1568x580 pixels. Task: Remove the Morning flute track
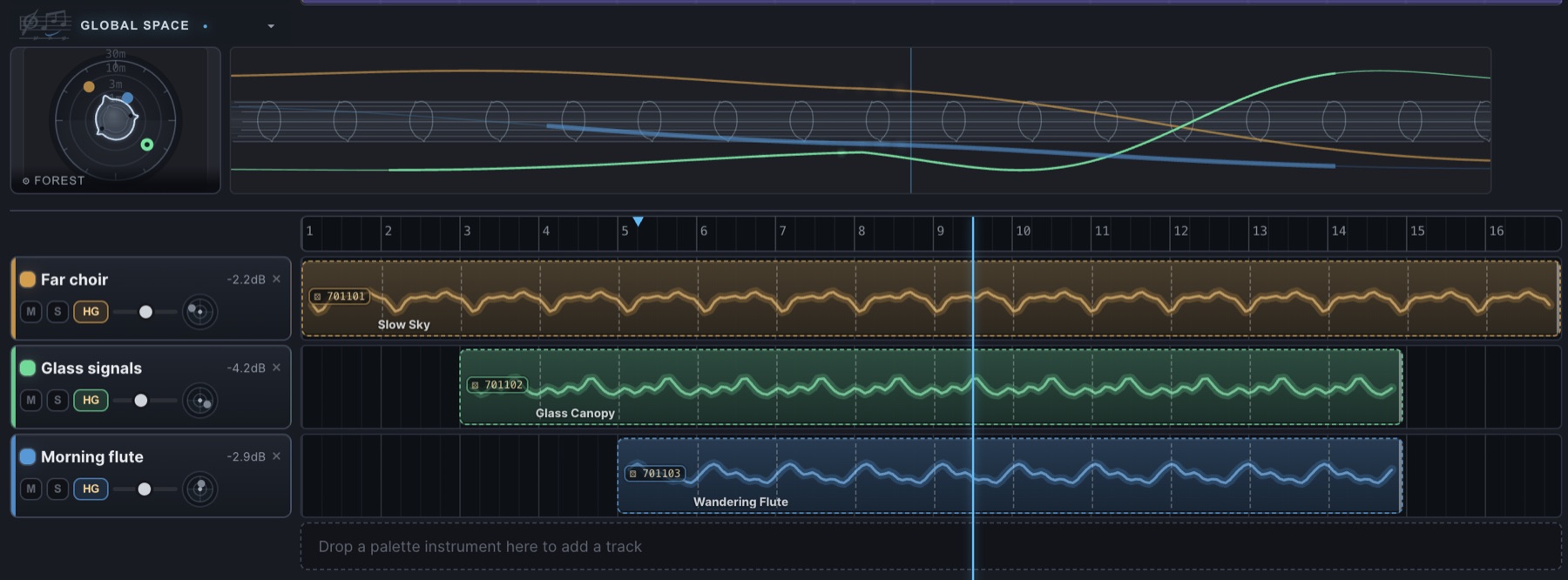coord(276,456)
